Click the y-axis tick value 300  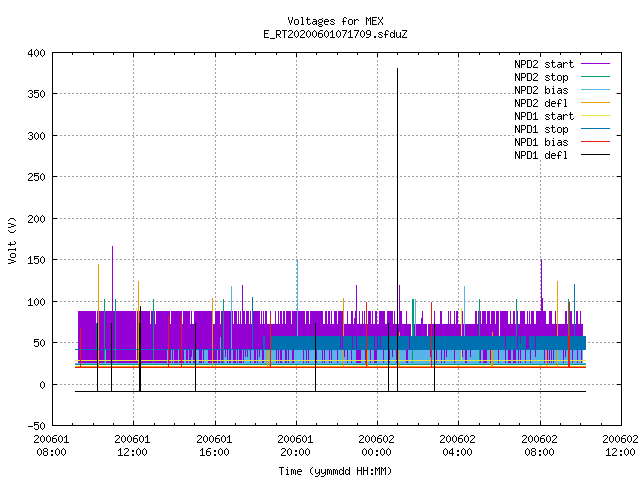[x=36, y=136]
